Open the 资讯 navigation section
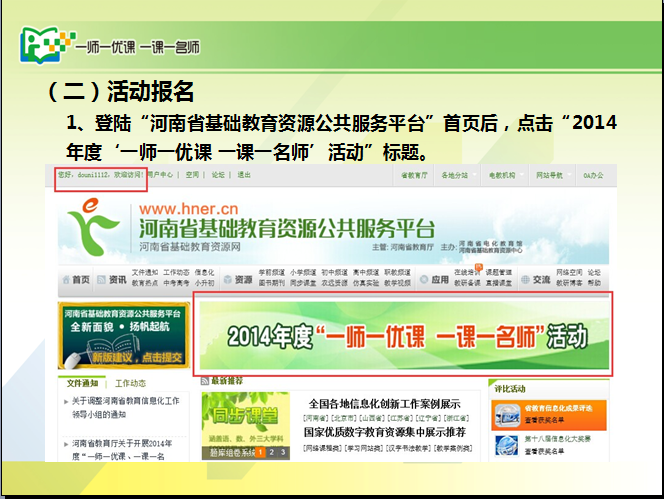 point(117,280)
